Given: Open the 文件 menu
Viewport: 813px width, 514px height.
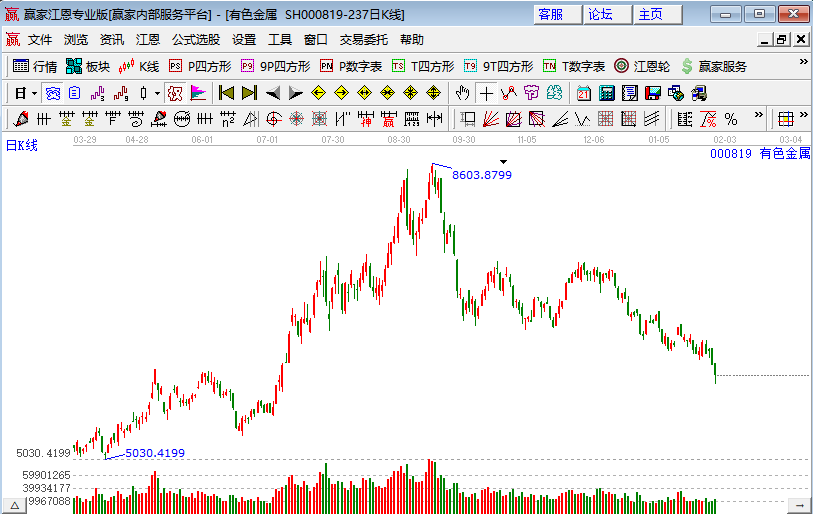Looking at the screenshot, I should [40, 39].
